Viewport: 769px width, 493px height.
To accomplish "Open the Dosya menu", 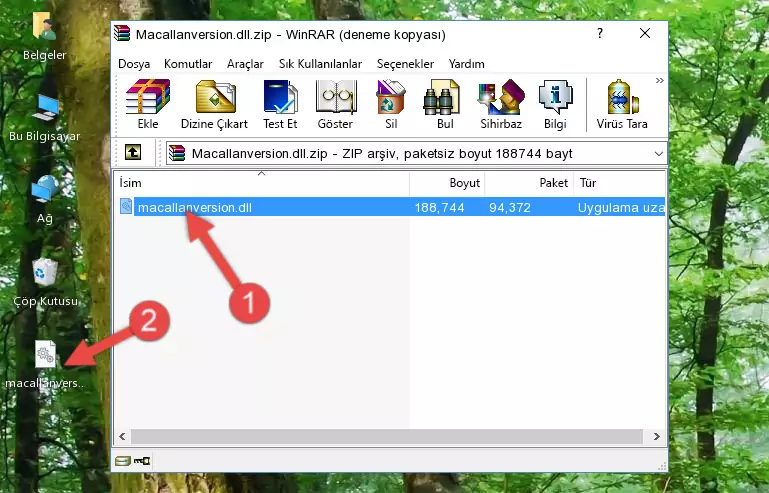I will 134,64.
